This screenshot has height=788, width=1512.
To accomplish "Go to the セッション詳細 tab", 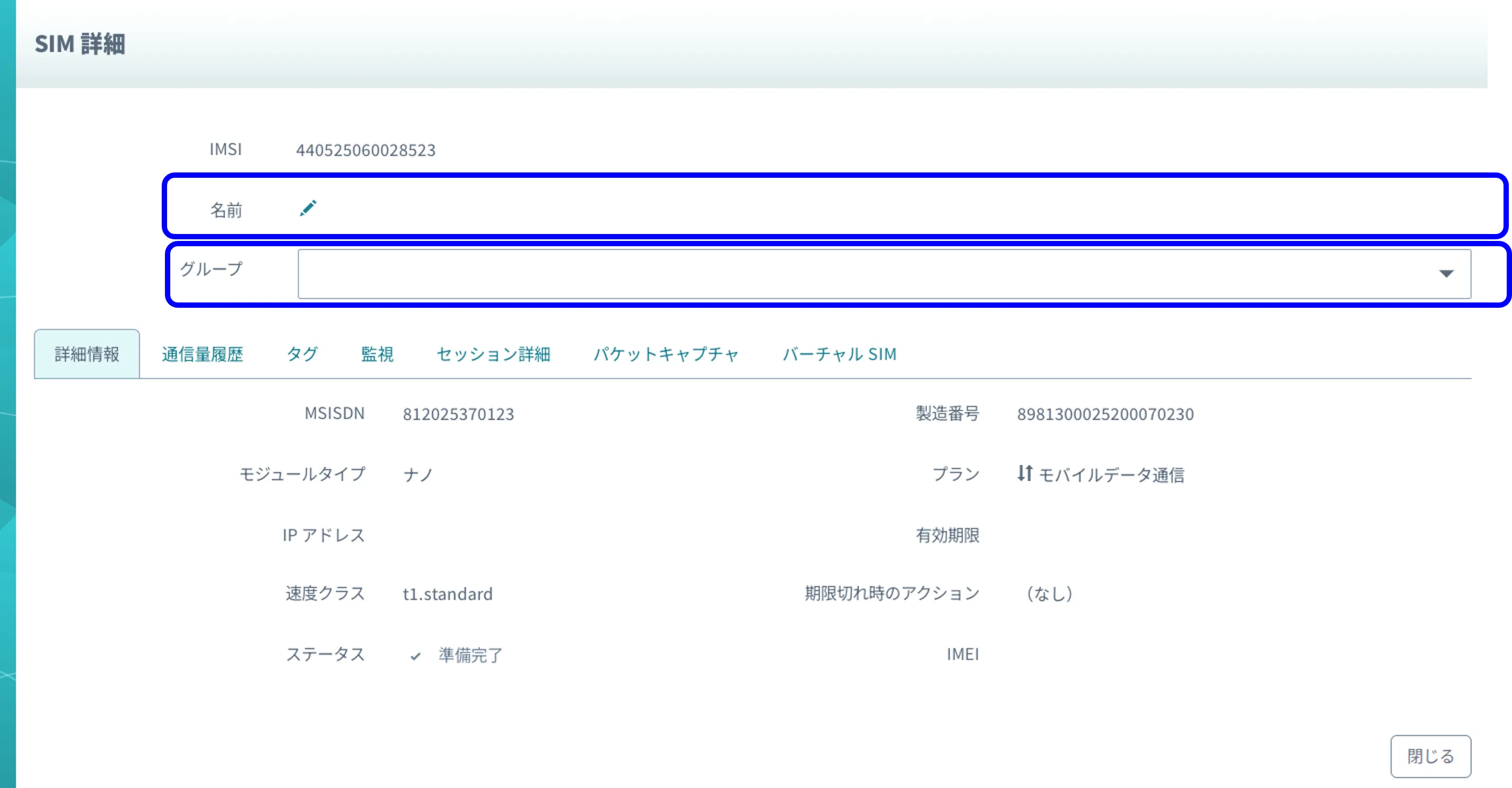I will pos(493,354).
